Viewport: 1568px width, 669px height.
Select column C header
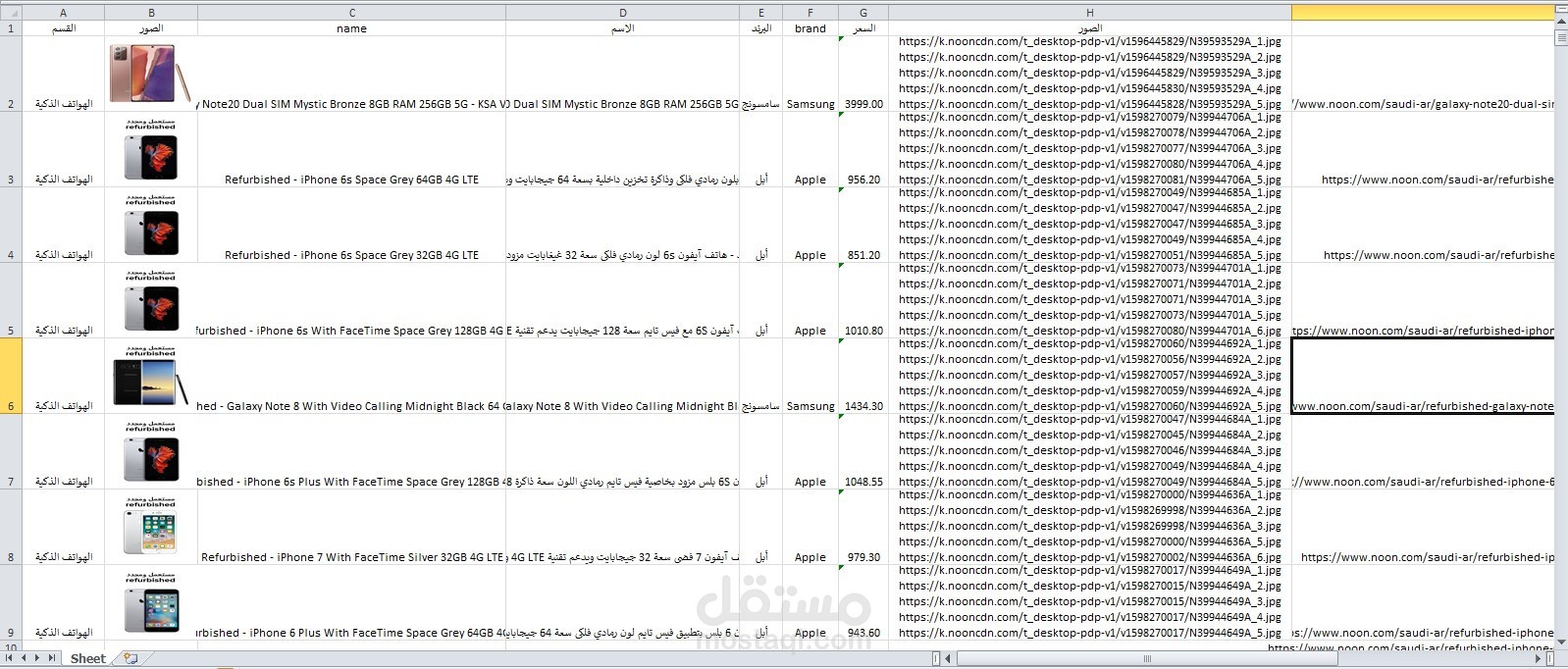(352, 13)
